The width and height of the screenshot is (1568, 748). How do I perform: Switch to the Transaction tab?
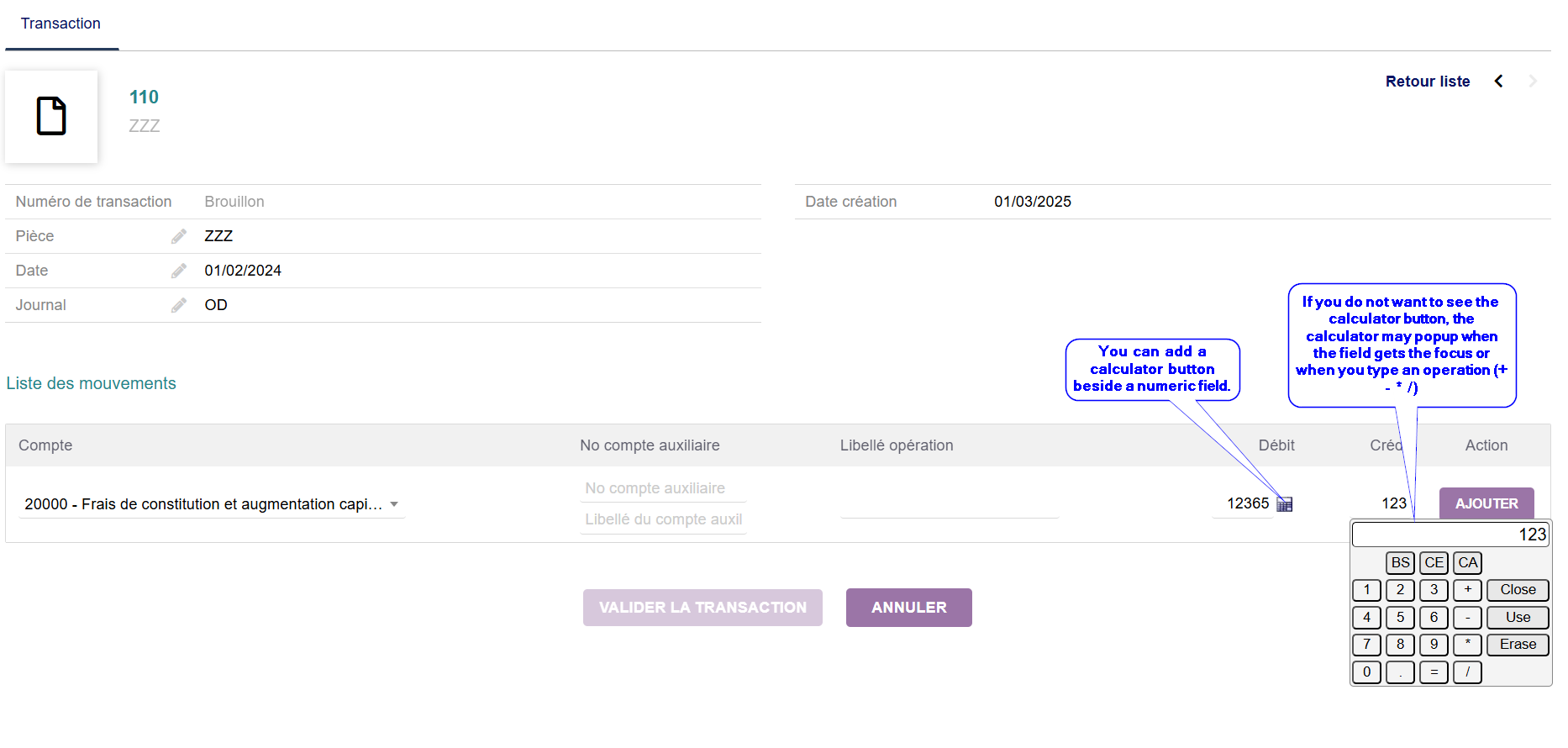(x=61, y=24)
